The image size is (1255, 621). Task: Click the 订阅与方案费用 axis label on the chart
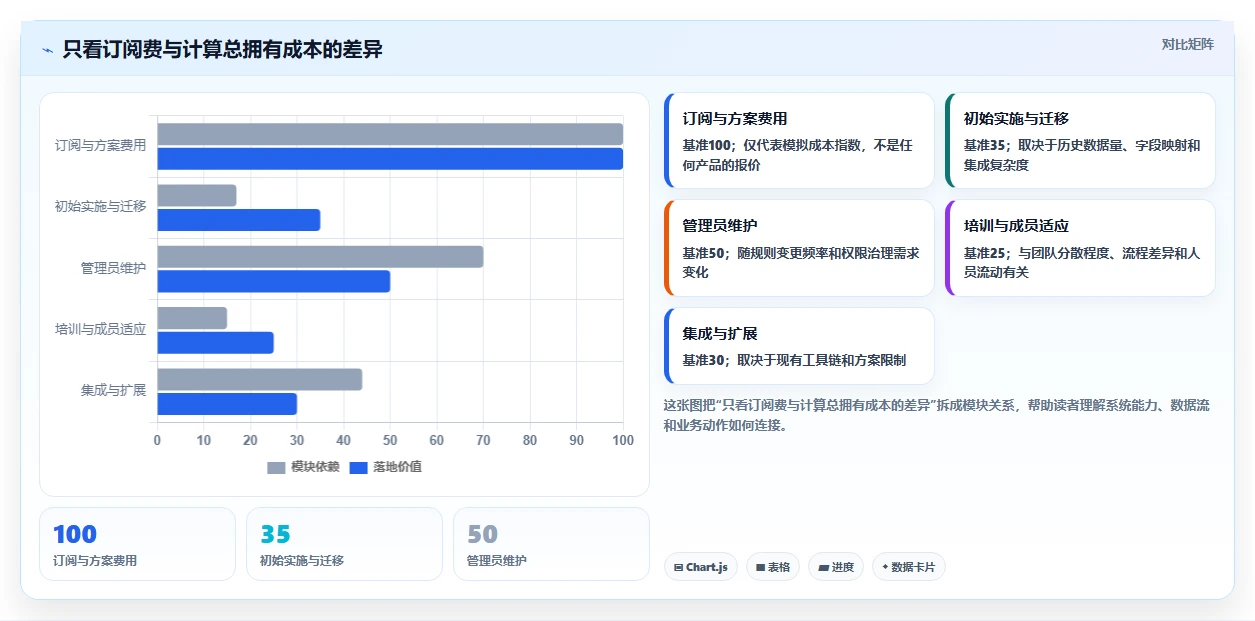tap(100, 146)
